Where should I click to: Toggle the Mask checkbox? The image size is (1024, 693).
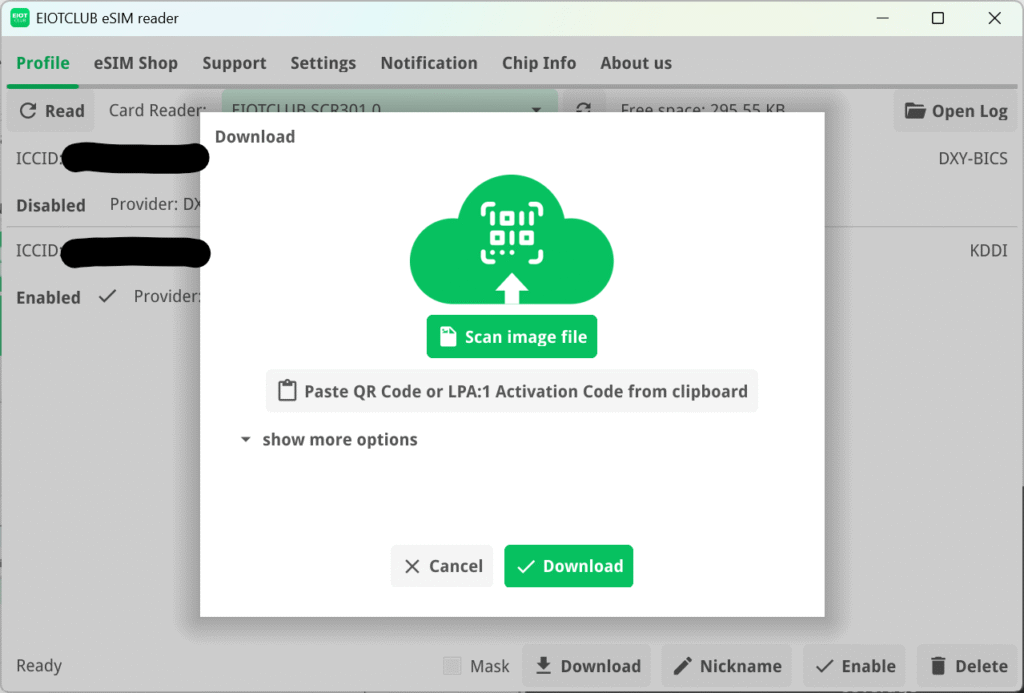(452, 666)
